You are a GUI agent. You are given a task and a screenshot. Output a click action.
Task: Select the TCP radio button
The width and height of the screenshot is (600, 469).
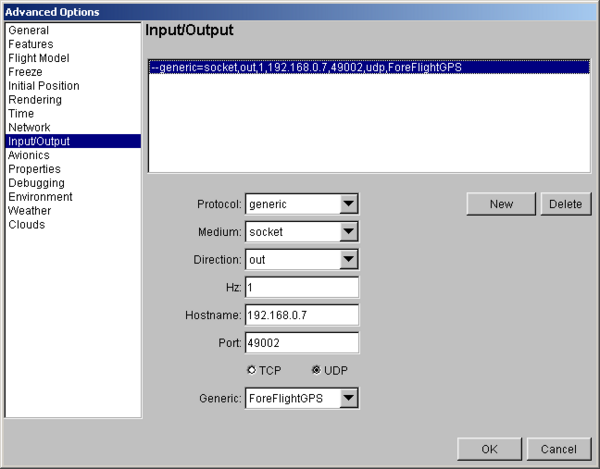point(252,370)
